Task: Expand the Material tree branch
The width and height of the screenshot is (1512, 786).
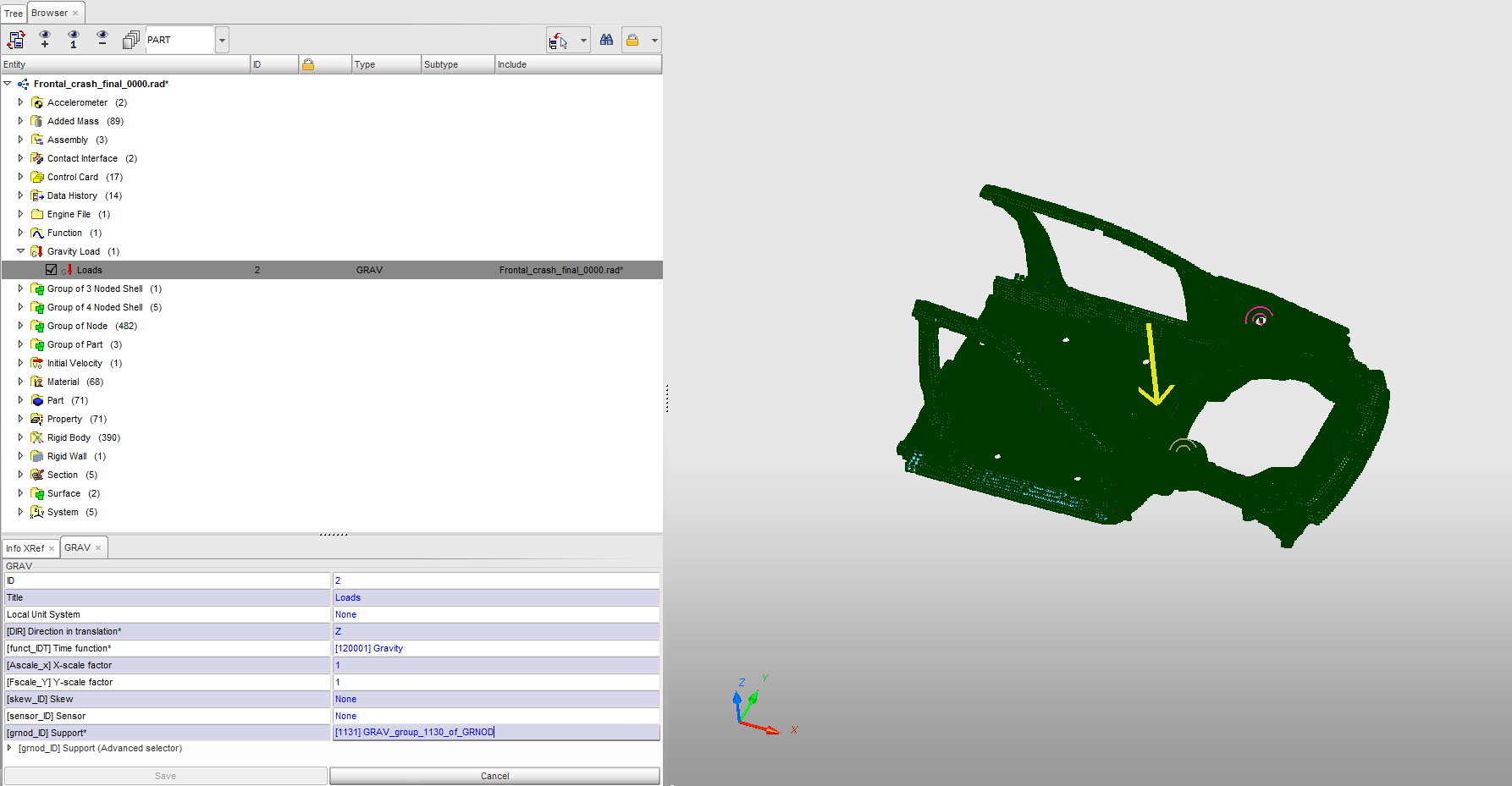Action: (20, 381)
